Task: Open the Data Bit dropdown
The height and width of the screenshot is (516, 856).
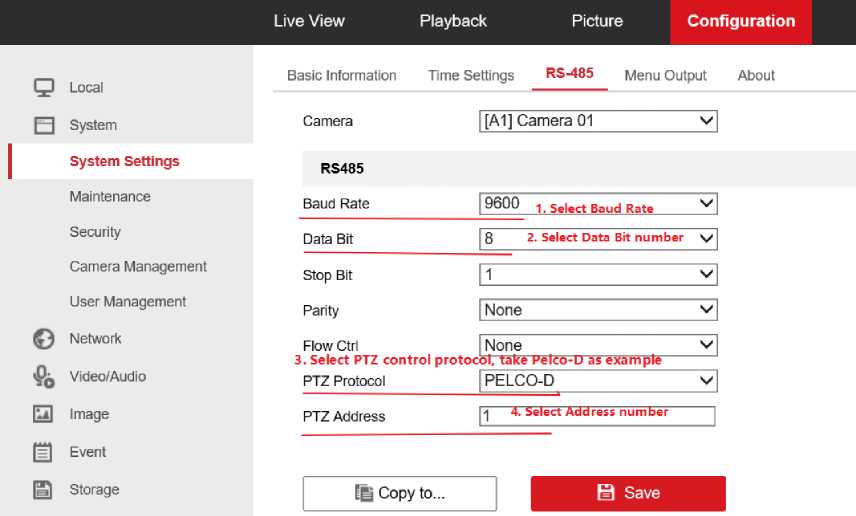Action: (598, 239)
